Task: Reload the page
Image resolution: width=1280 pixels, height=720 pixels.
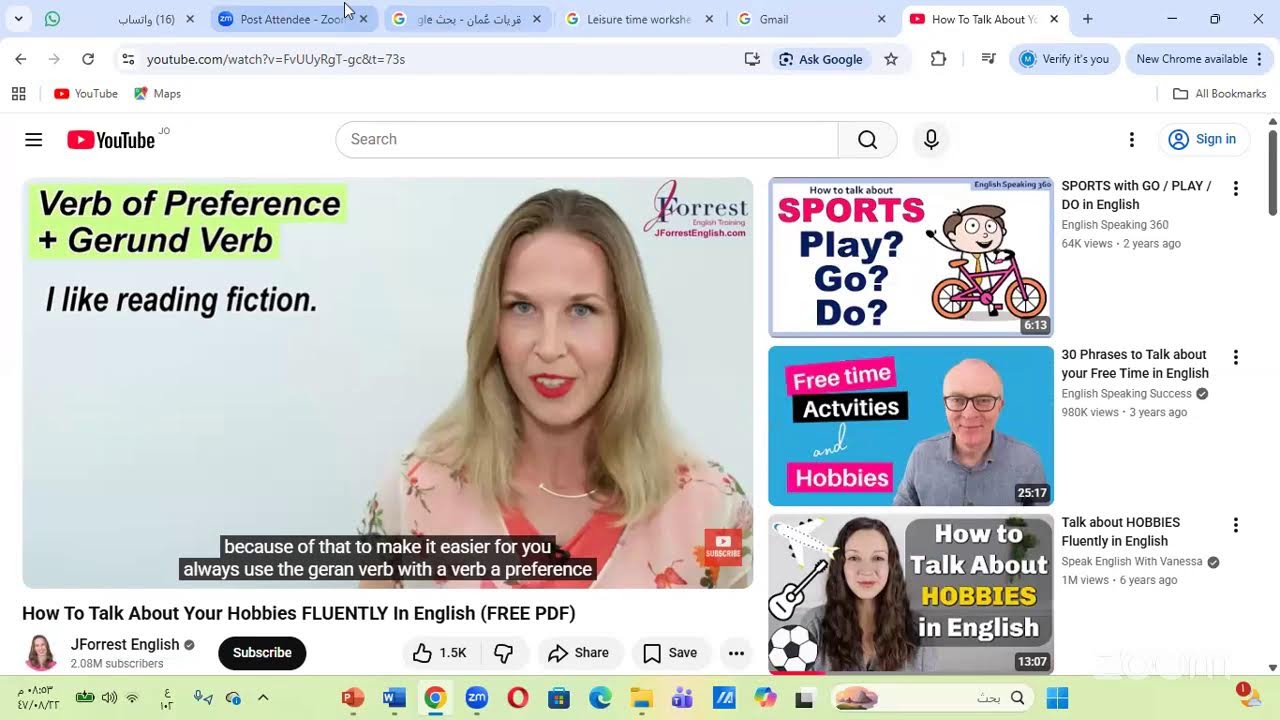Action: [88, 59]
